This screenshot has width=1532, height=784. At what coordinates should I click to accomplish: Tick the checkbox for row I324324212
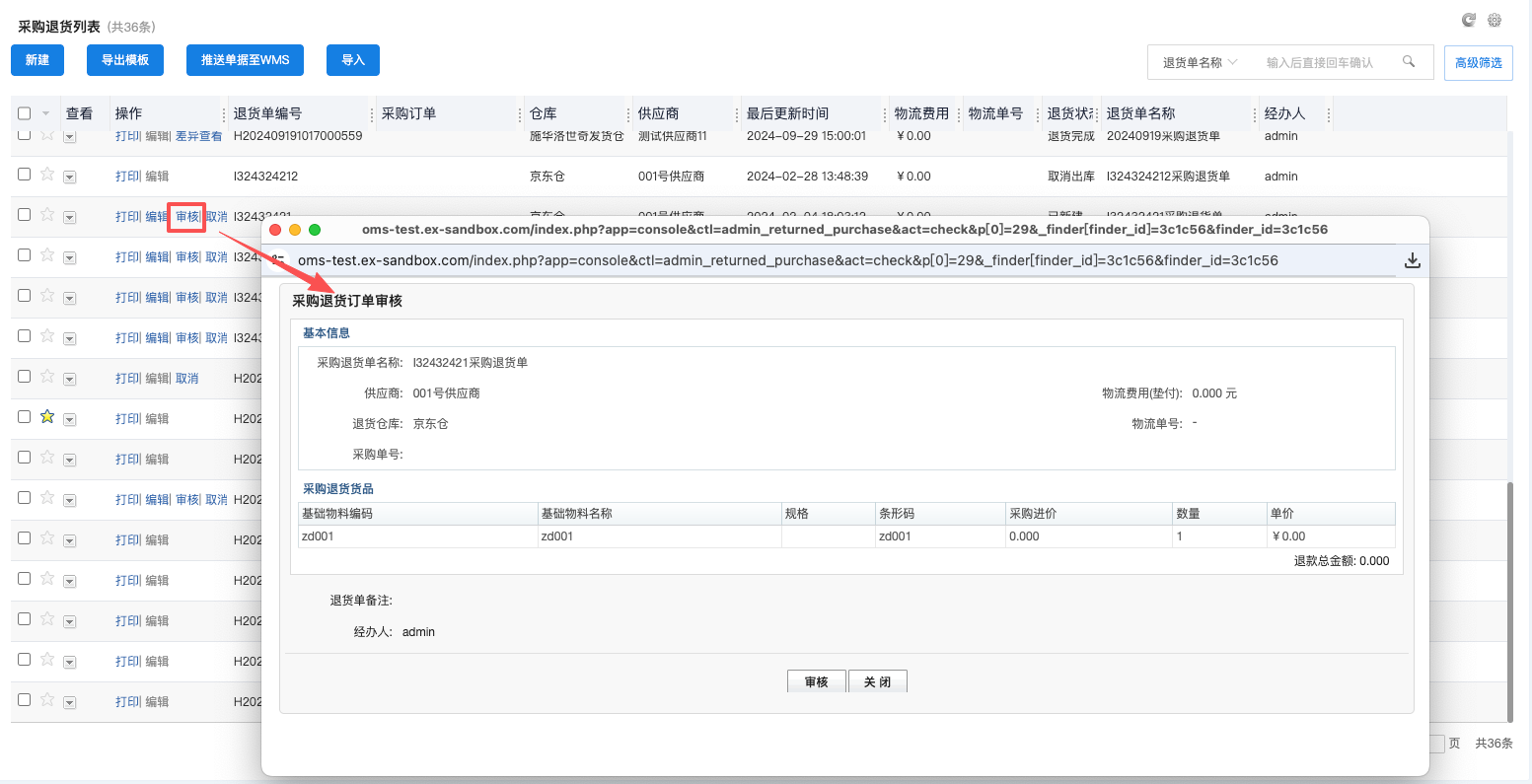pos(25,175)
